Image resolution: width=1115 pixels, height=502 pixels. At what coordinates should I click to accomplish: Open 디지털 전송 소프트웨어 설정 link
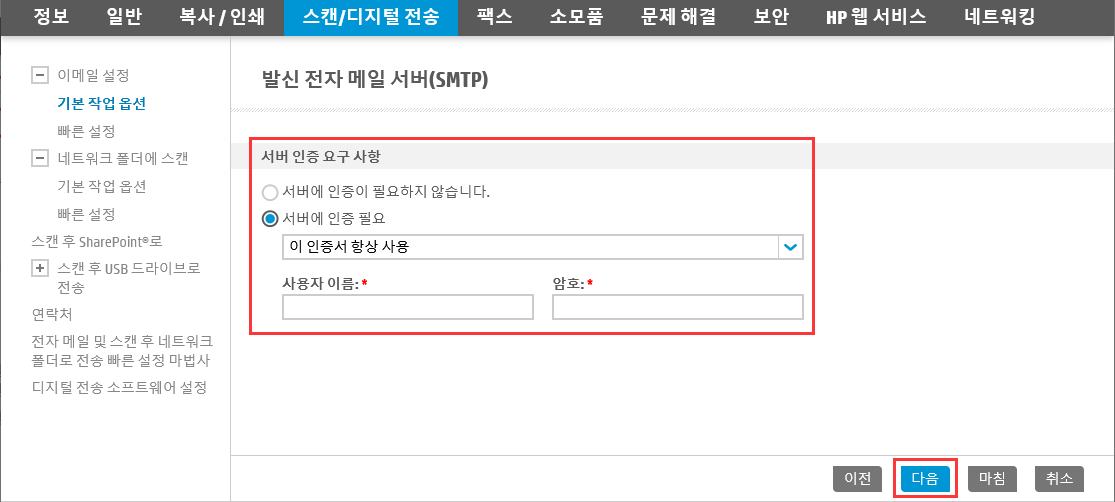coord(119,388)
